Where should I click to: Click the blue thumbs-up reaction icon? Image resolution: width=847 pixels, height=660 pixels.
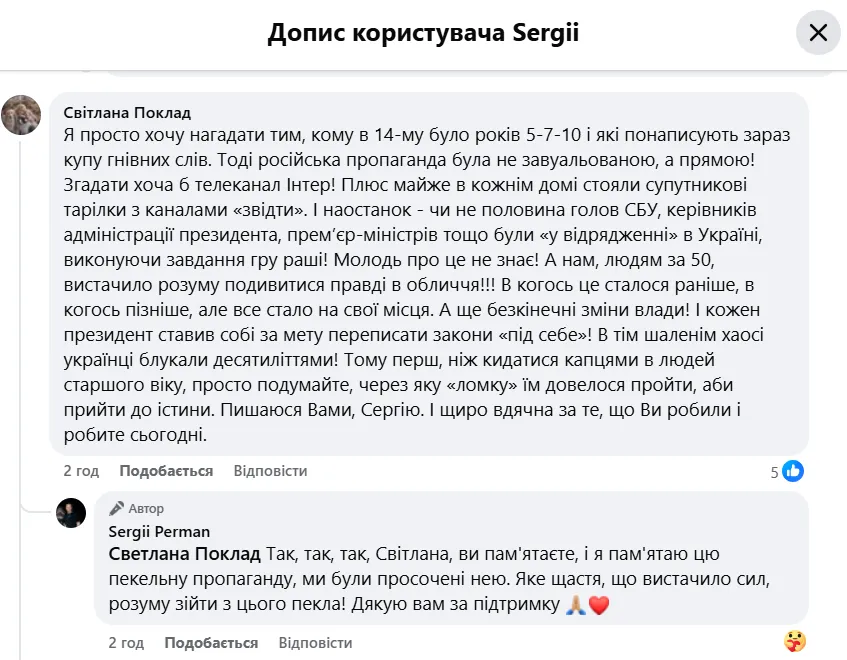[793, 471]
